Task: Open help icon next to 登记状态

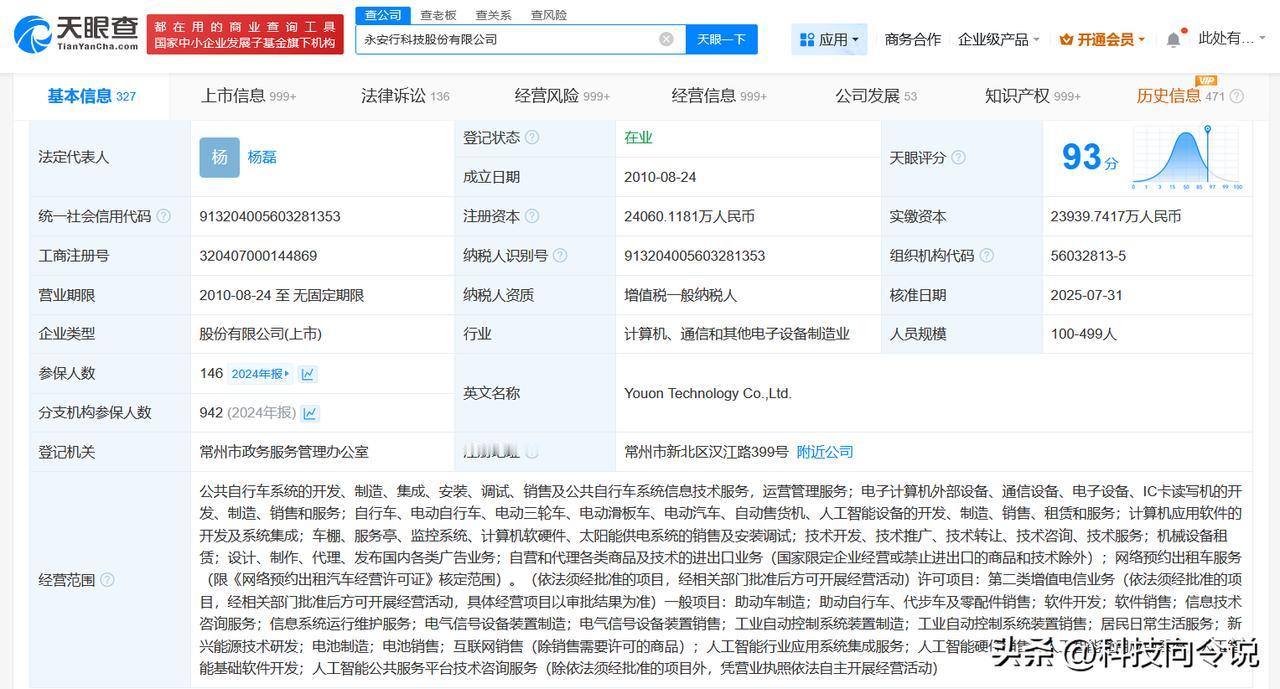Action: [532, 137]
